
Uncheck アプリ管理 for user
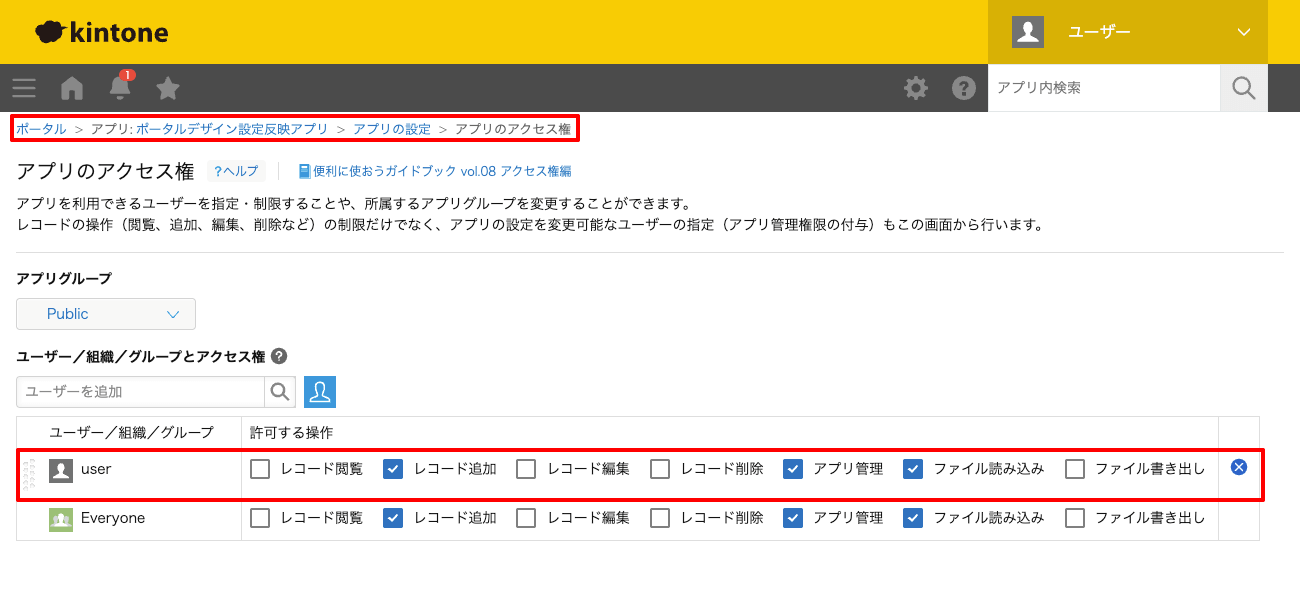[792, 467]
